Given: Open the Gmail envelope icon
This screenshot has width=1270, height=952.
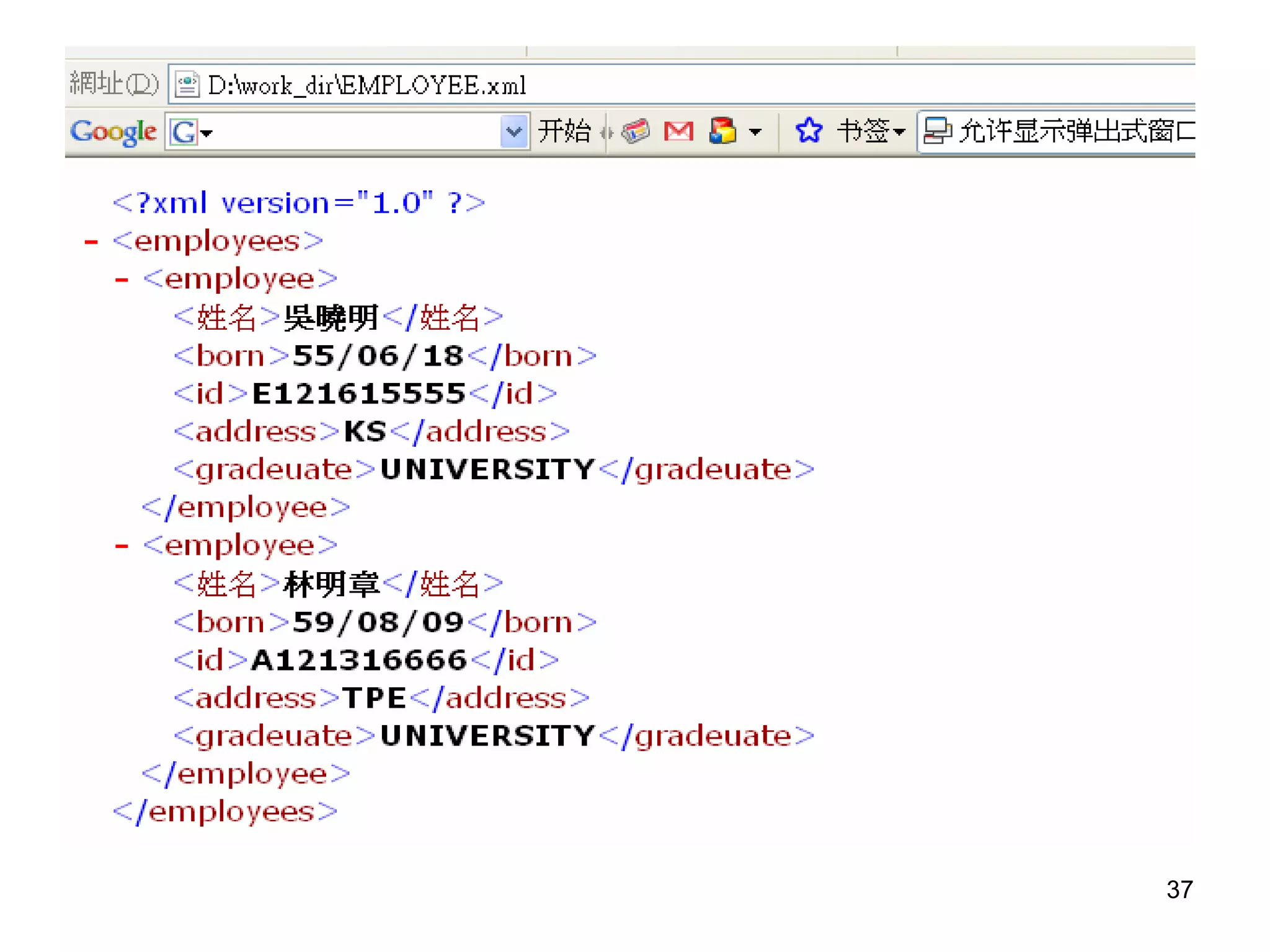Looking at the screenshot, I should [x=678, y=131].
